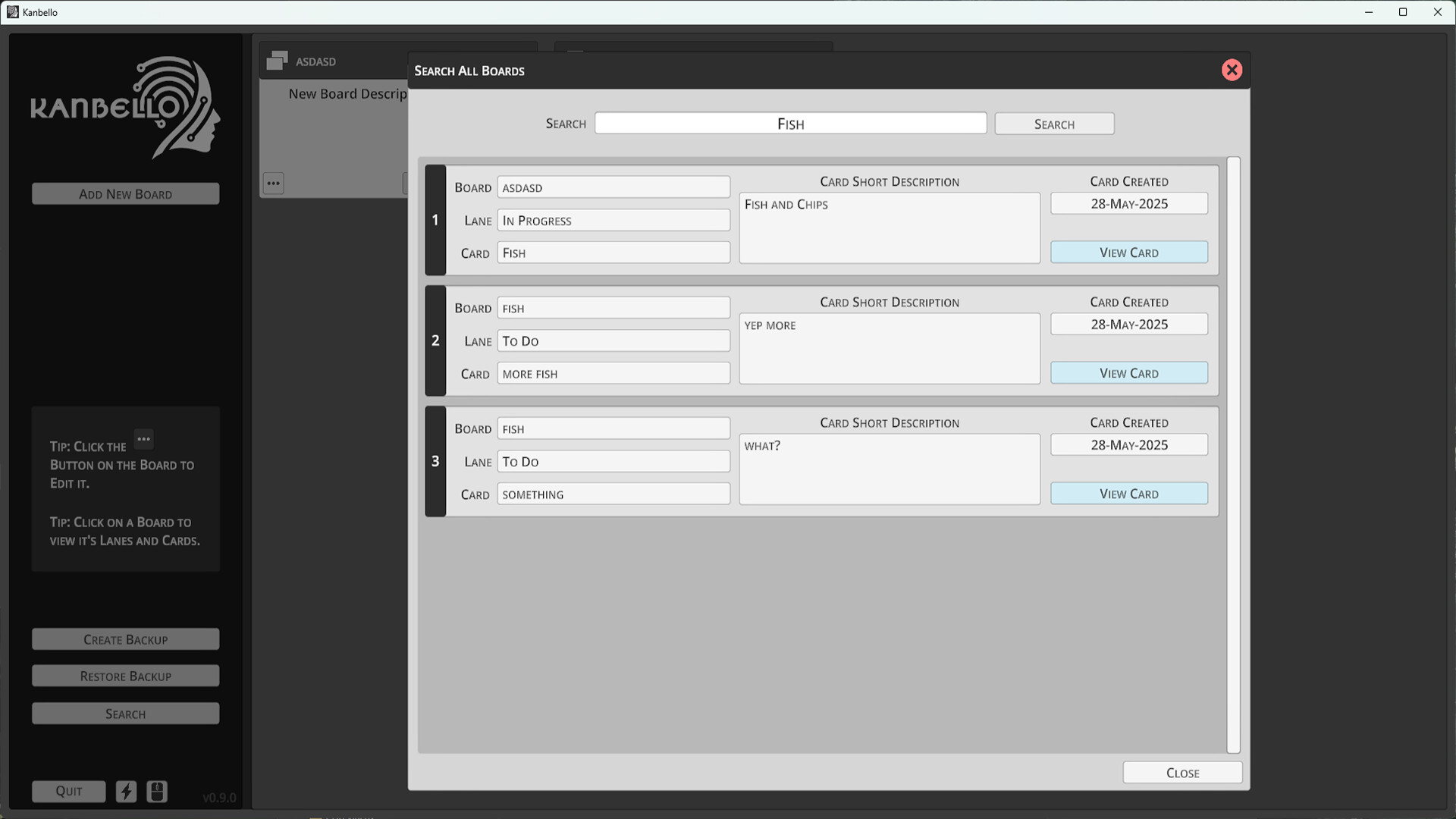The image size is (1456, 819).
Task: Click inside the Fish search field
Action: point(790,123)
